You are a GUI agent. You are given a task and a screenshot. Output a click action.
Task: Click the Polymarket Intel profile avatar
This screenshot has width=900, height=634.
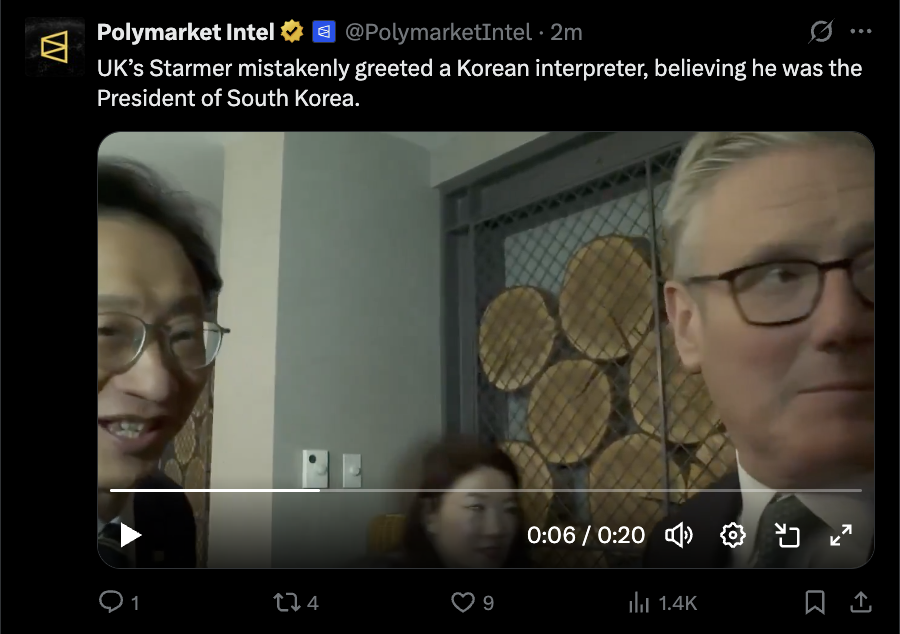pos(55,46)
